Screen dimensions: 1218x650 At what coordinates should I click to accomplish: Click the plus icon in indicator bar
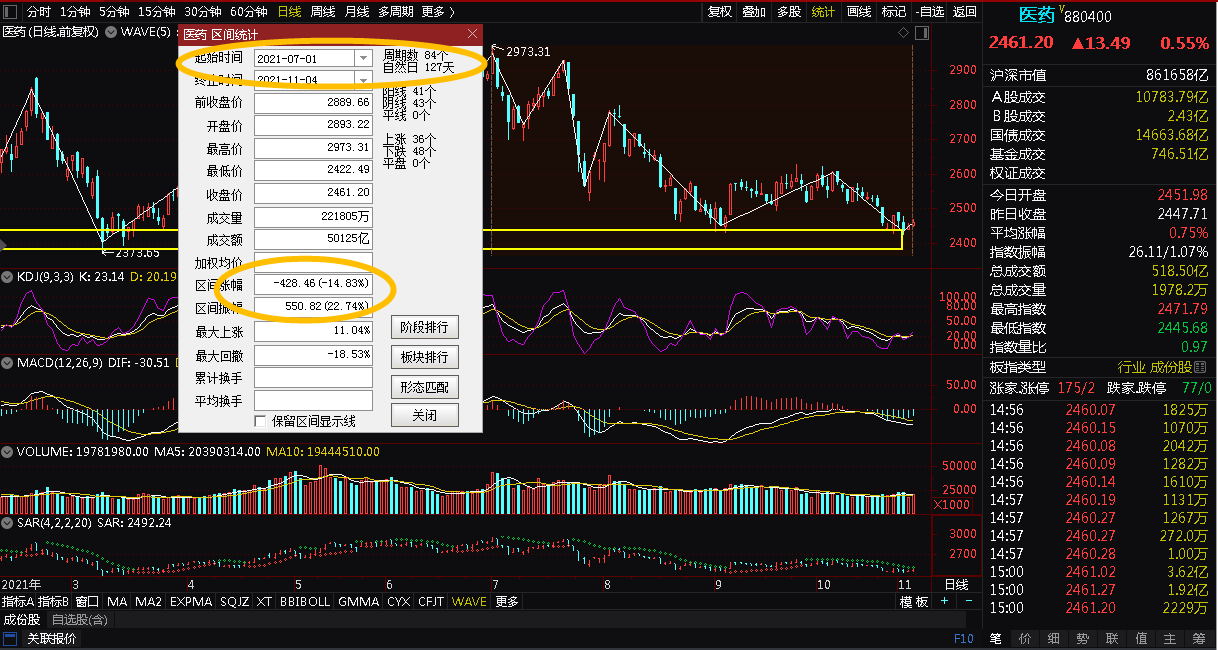tap(945, 602)
